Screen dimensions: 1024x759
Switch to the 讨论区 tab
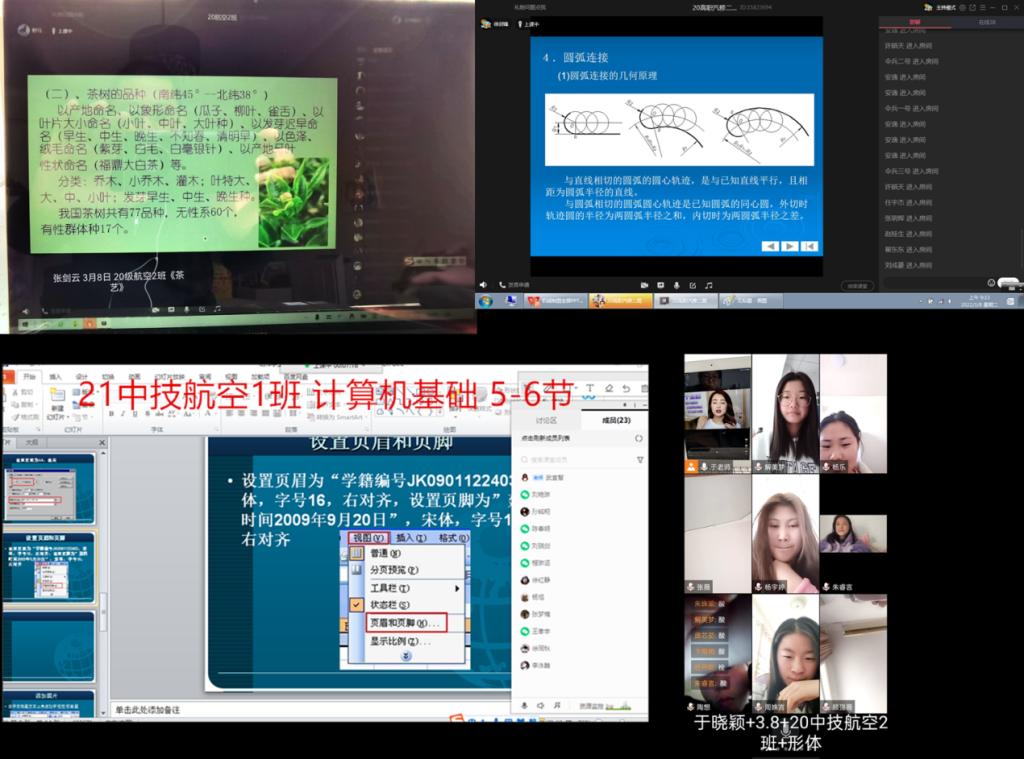[x=546, y=422]
